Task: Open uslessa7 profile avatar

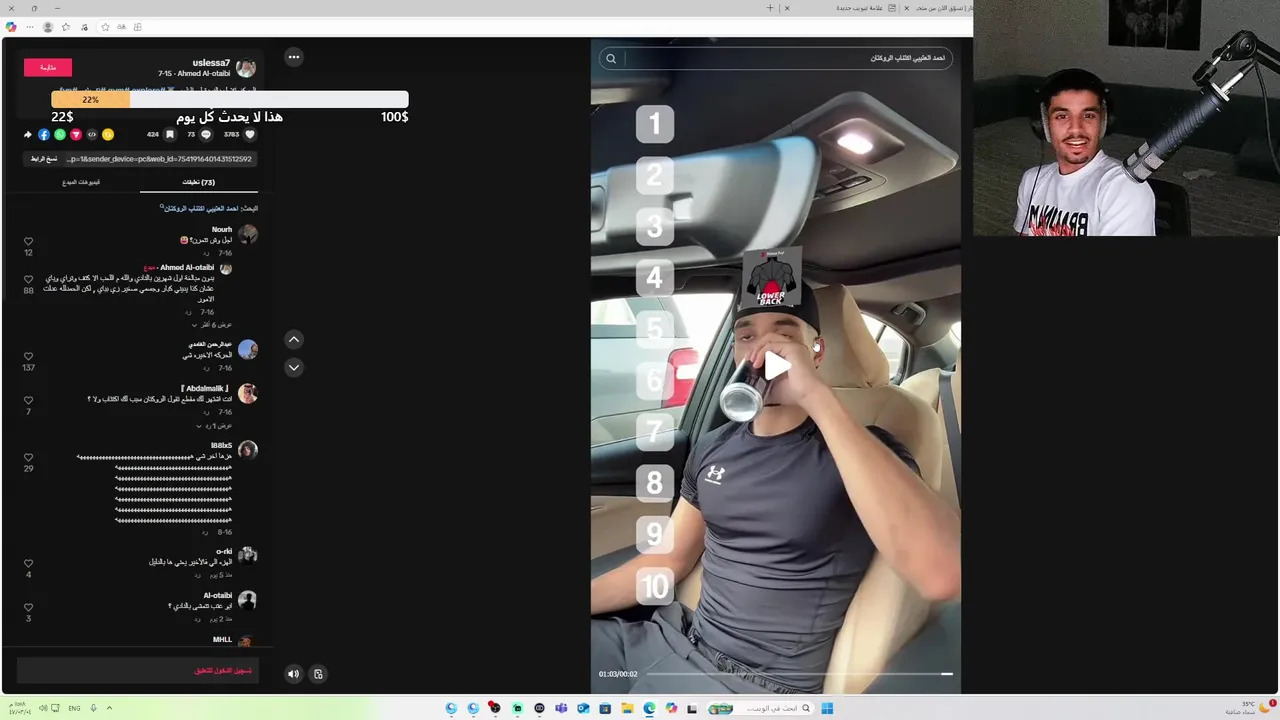Action: (x=246, y=68)
